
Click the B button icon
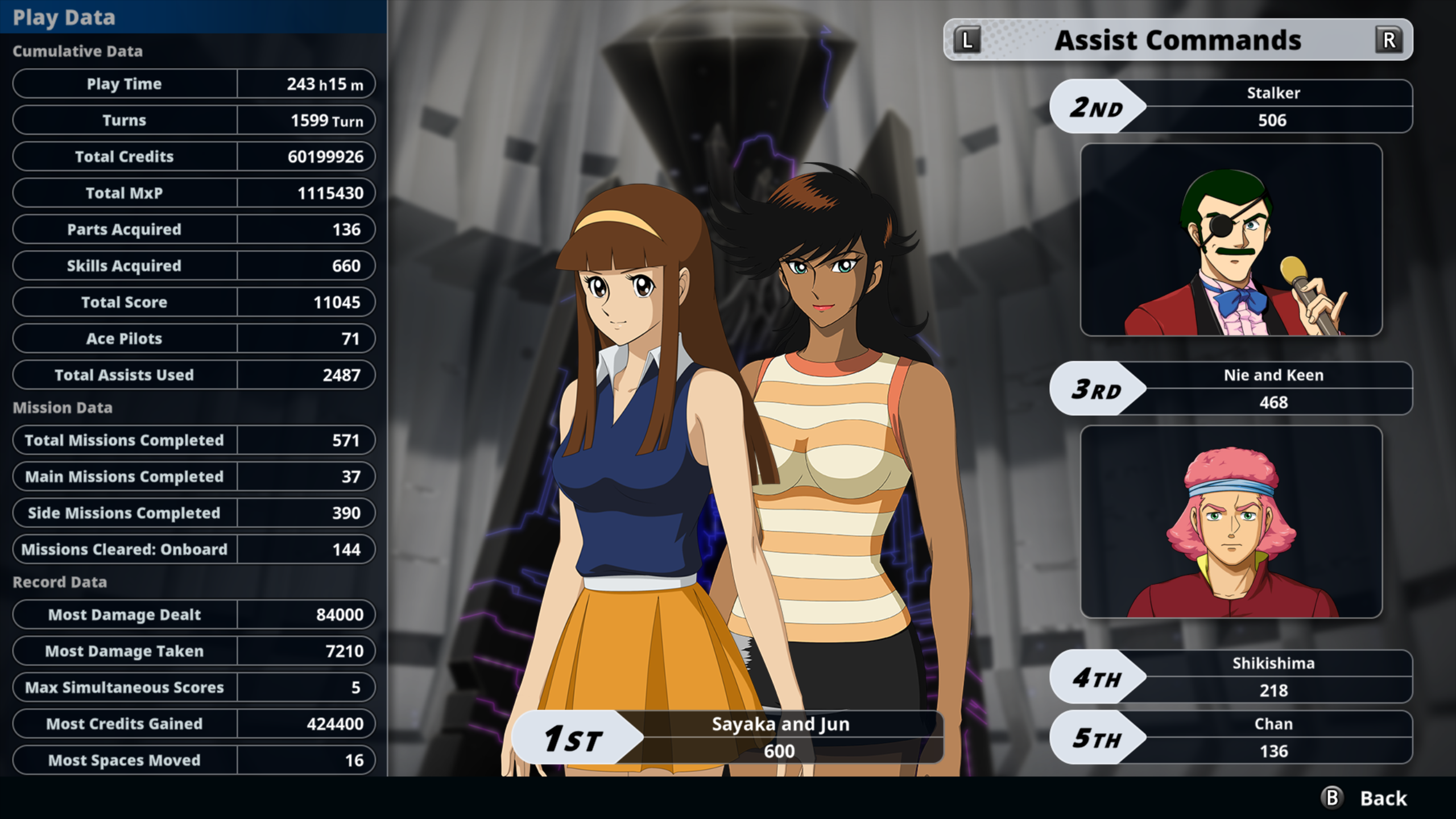(x=1332, y=797)
